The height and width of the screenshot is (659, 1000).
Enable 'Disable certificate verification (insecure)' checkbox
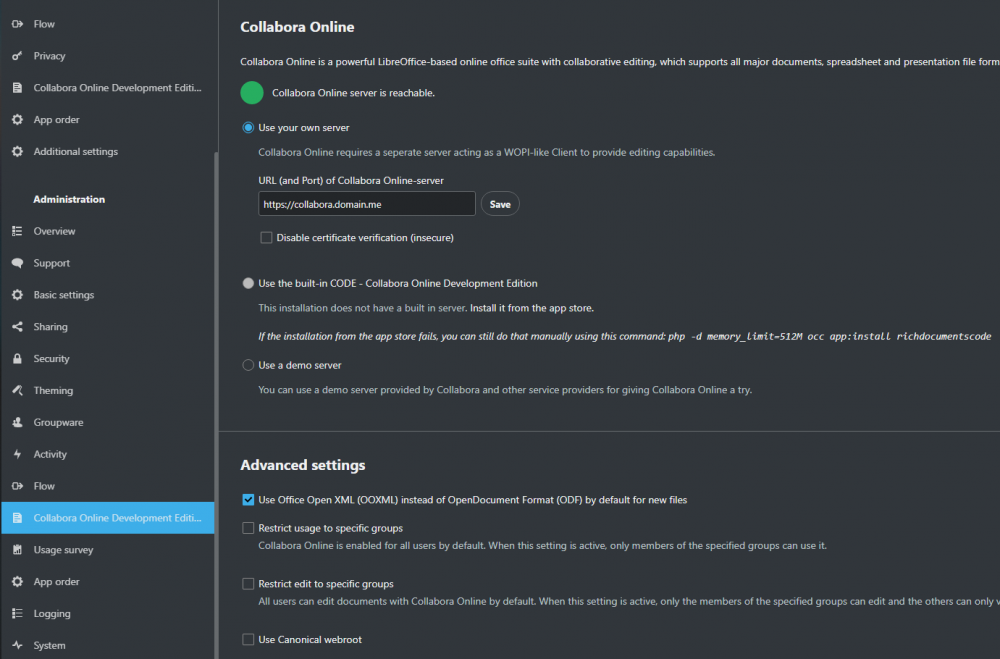click(266, 237)
